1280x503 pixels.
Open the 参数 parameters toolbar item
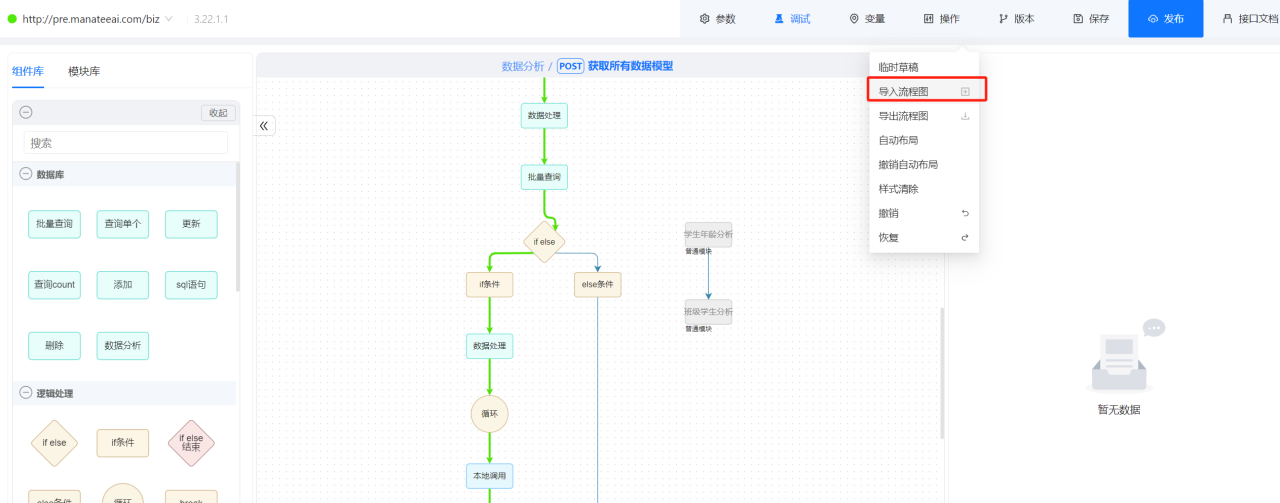tap(717, 19)
